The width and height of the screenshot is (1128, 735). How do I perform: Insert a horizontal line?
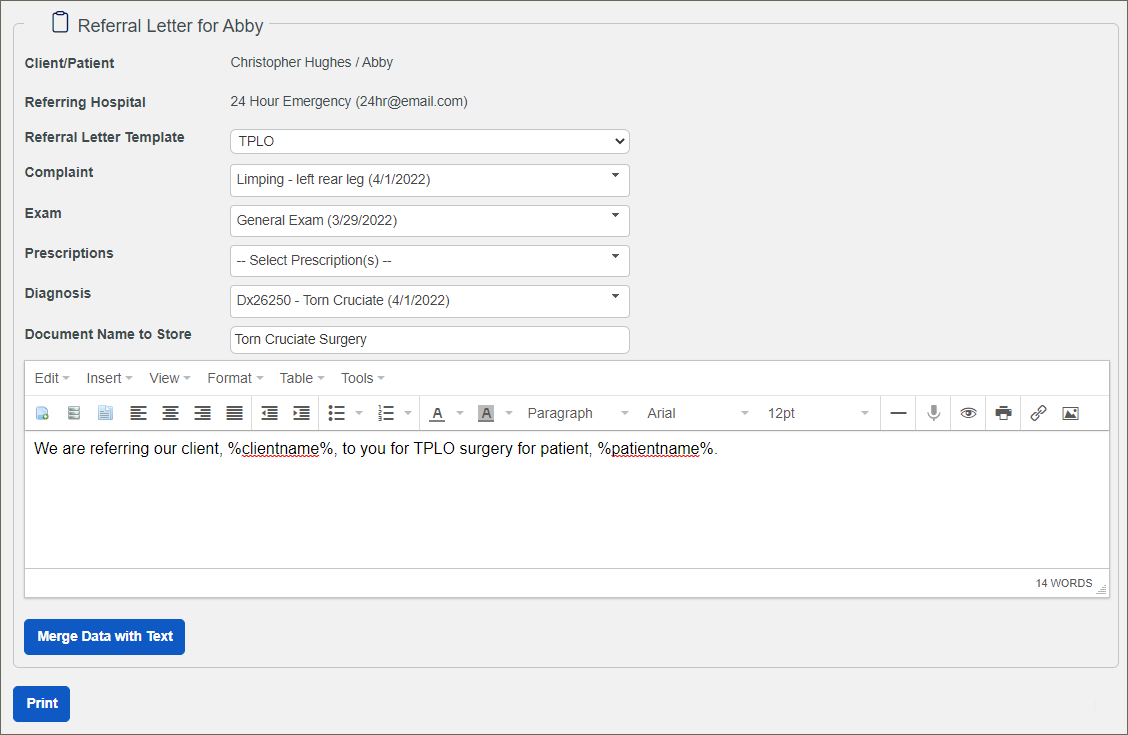899,414
